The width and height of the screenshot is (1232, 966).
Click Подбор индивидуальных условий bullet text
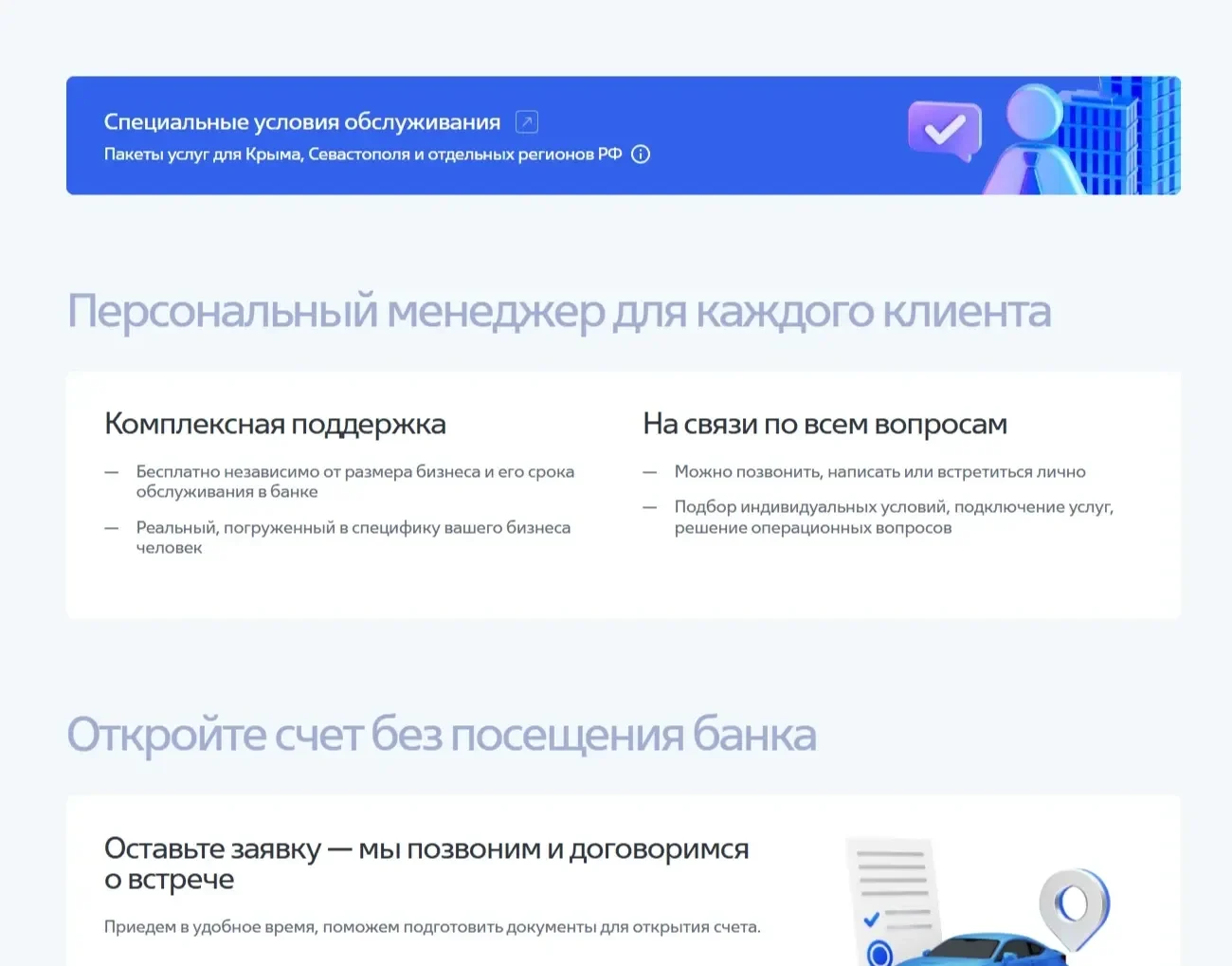(x=894, y=518)
